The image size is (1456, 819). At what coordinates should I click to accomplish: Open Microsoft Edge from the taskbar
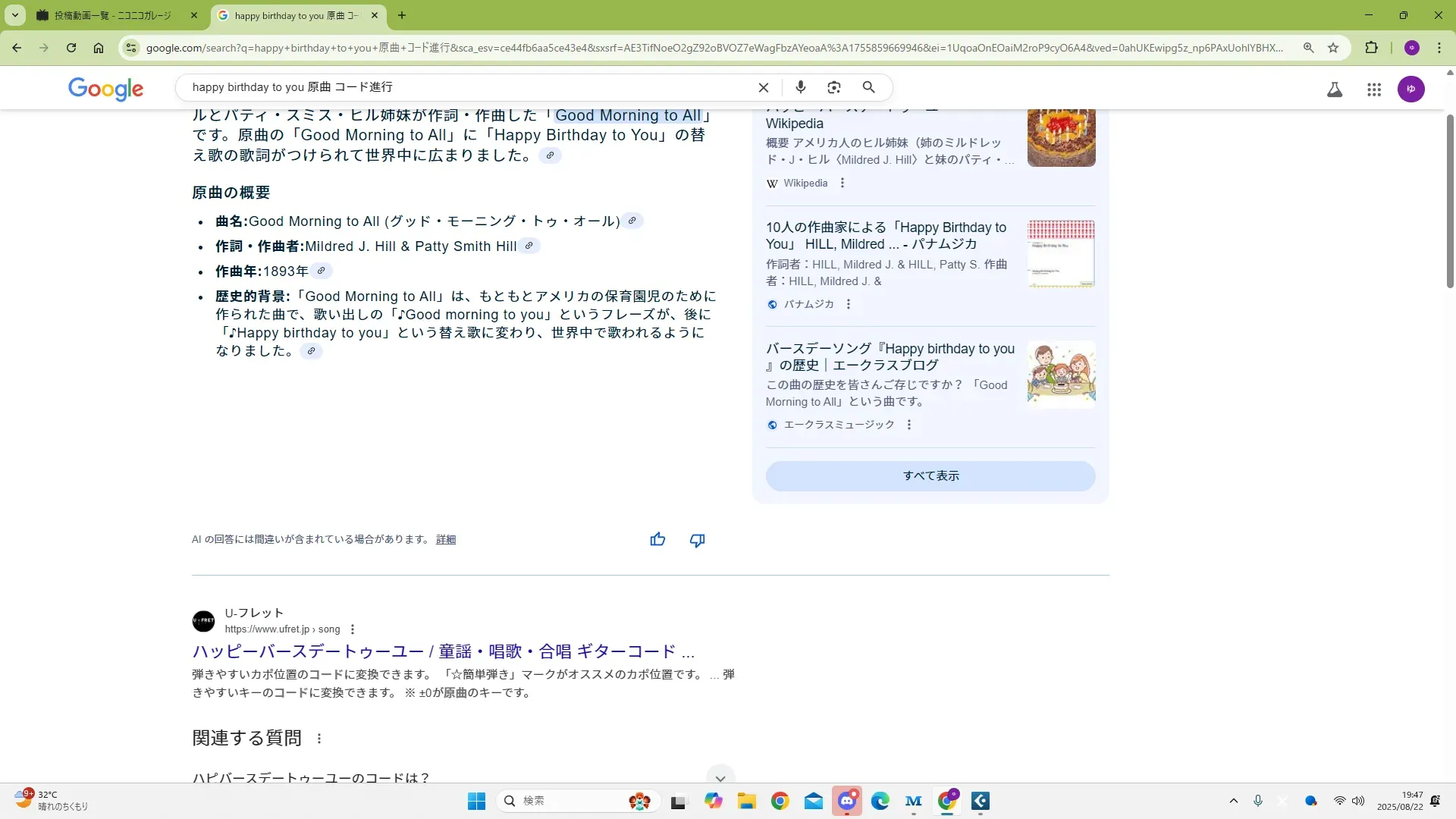[x=880, y=801]
